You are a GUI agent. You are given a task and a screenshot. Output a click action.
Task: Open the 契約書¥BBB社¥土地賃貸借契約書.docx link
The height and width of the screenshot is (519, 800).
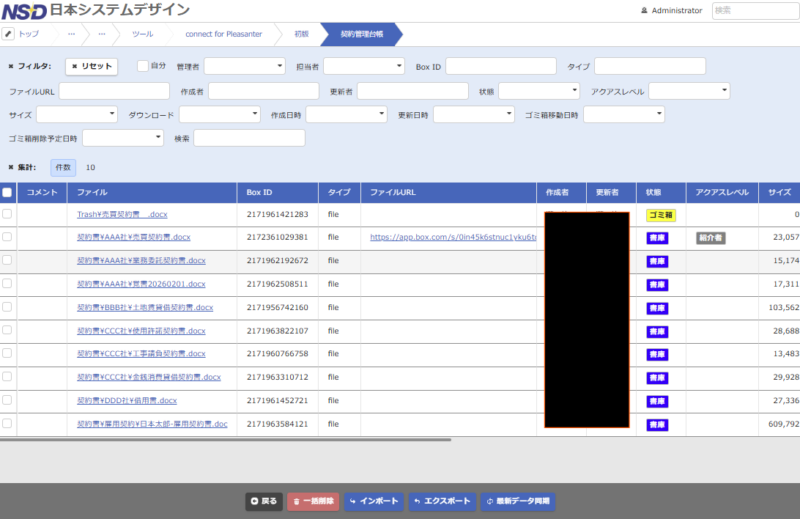click(x=145, y=307)
